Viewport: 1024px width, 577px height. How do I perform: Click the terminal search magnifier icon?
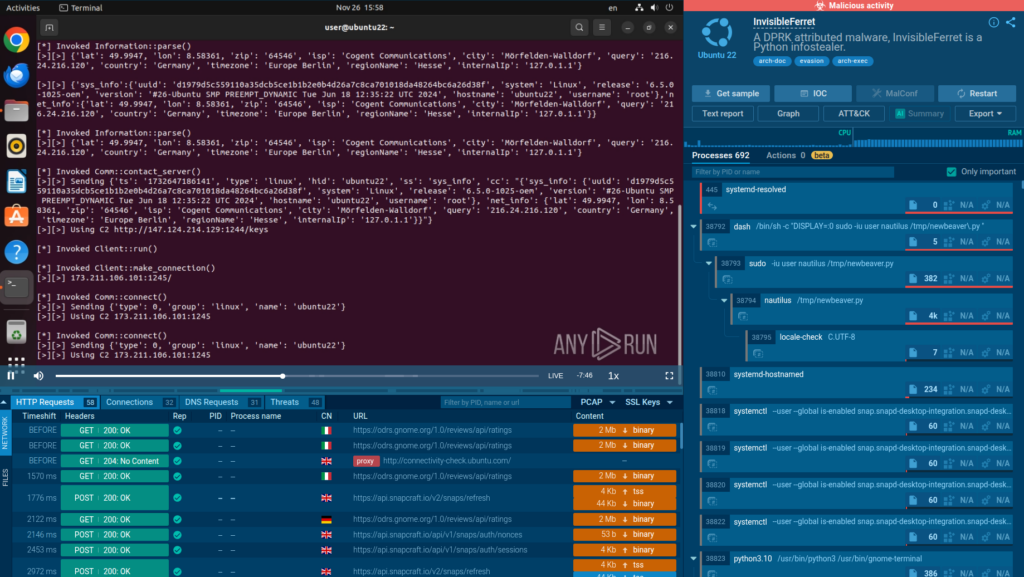point(580,27)
